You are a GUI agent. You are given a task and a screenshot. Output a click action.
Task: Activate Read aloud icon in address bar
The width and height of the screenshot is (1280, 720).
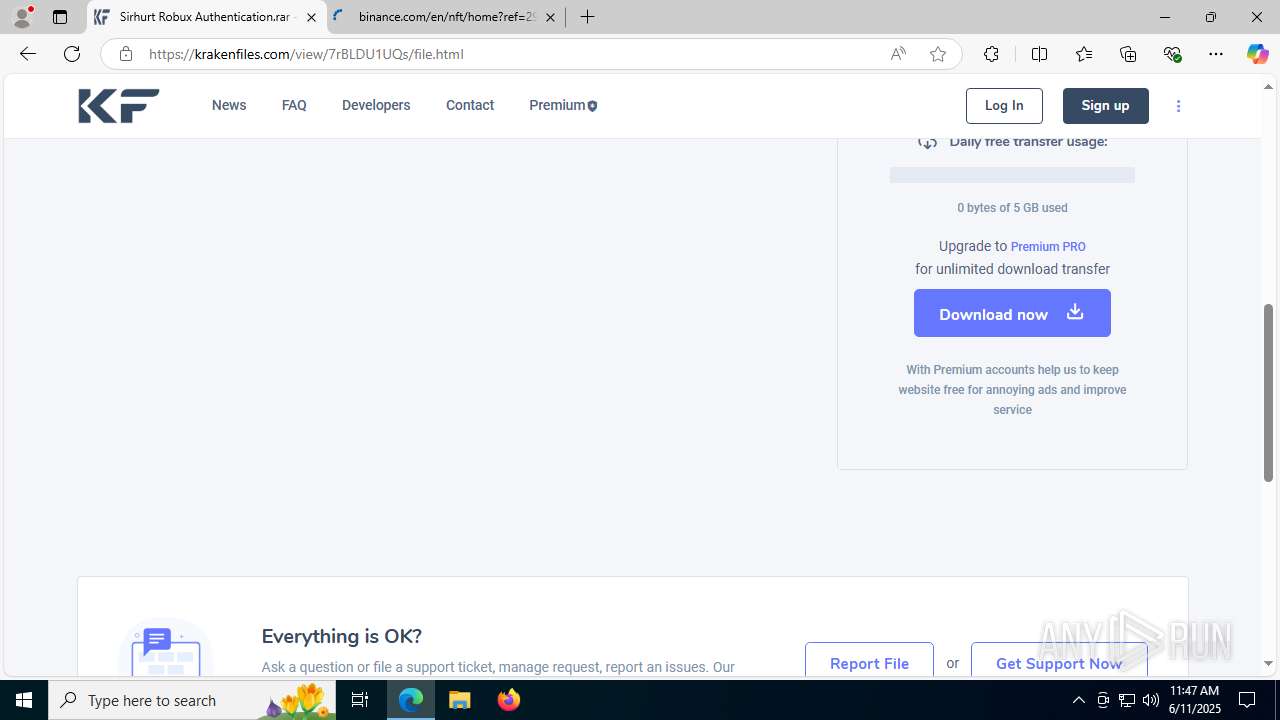898,54
